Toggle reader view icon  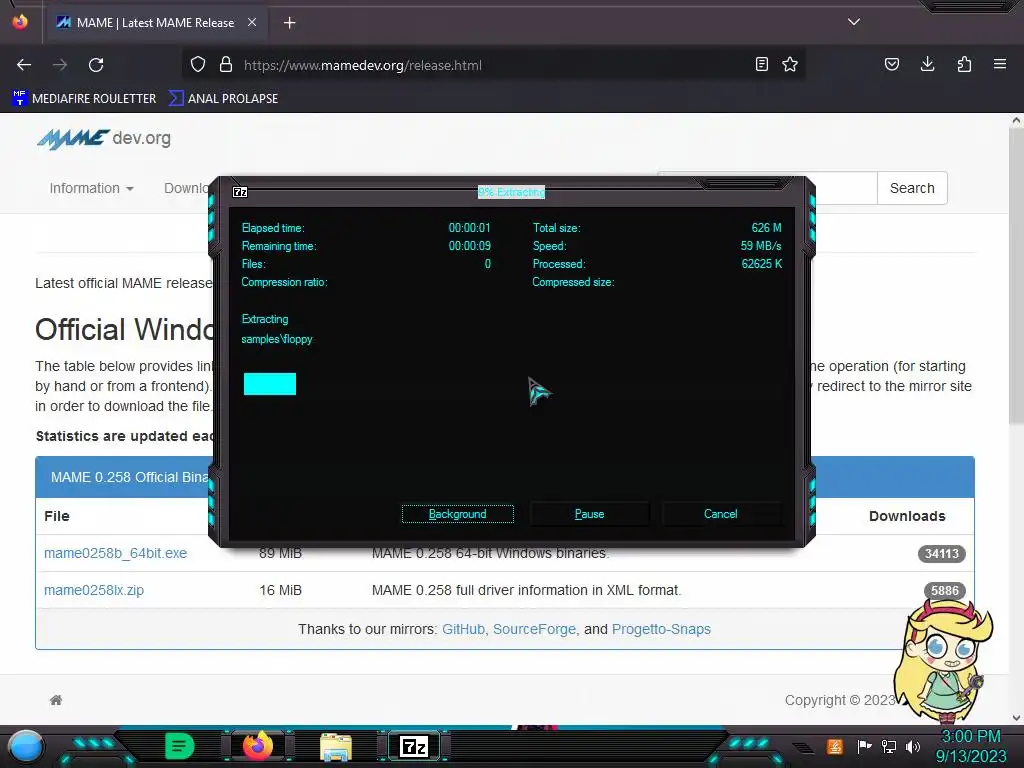(x=761, y=64)
